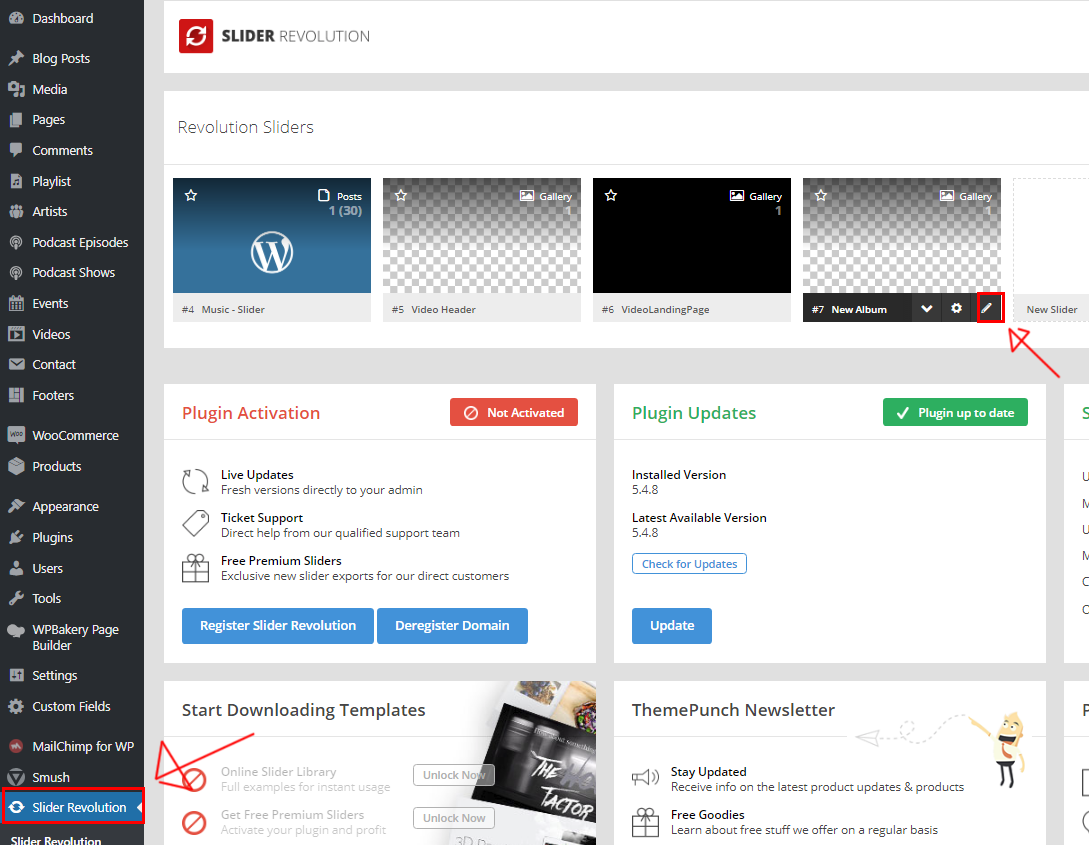
Task: Click the Live Updates refresh icon
Action: pos(195,481)
